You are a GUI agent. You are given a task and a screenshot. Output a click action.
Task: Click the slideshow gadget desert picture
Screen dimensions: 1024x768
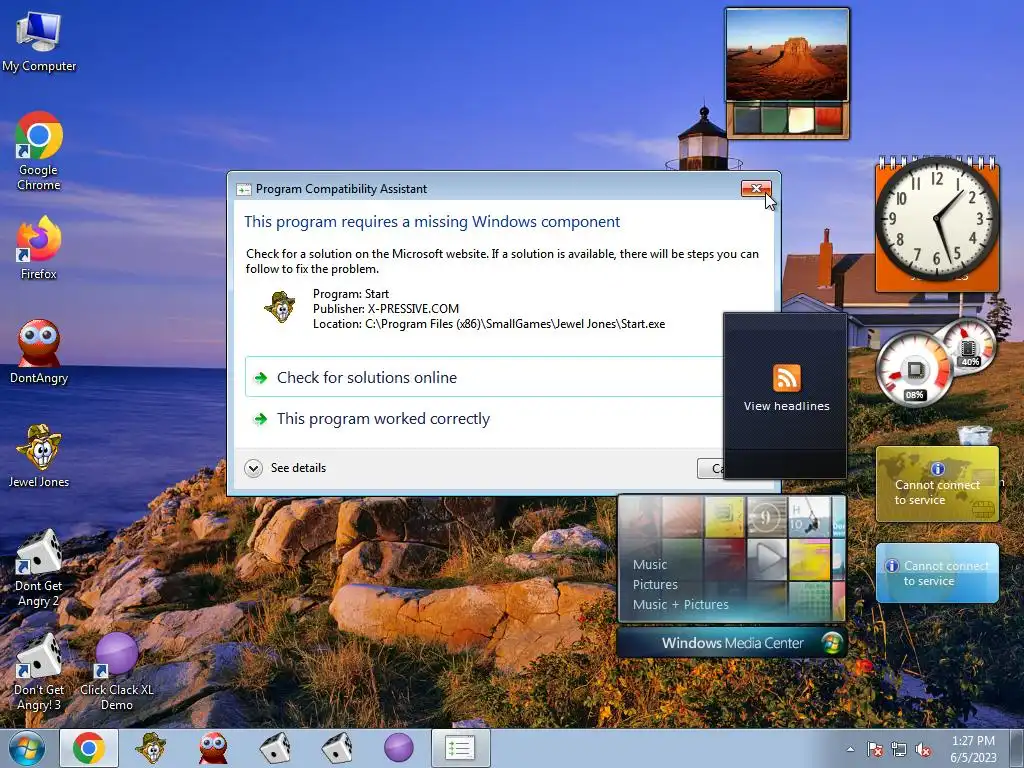point(788,56)
